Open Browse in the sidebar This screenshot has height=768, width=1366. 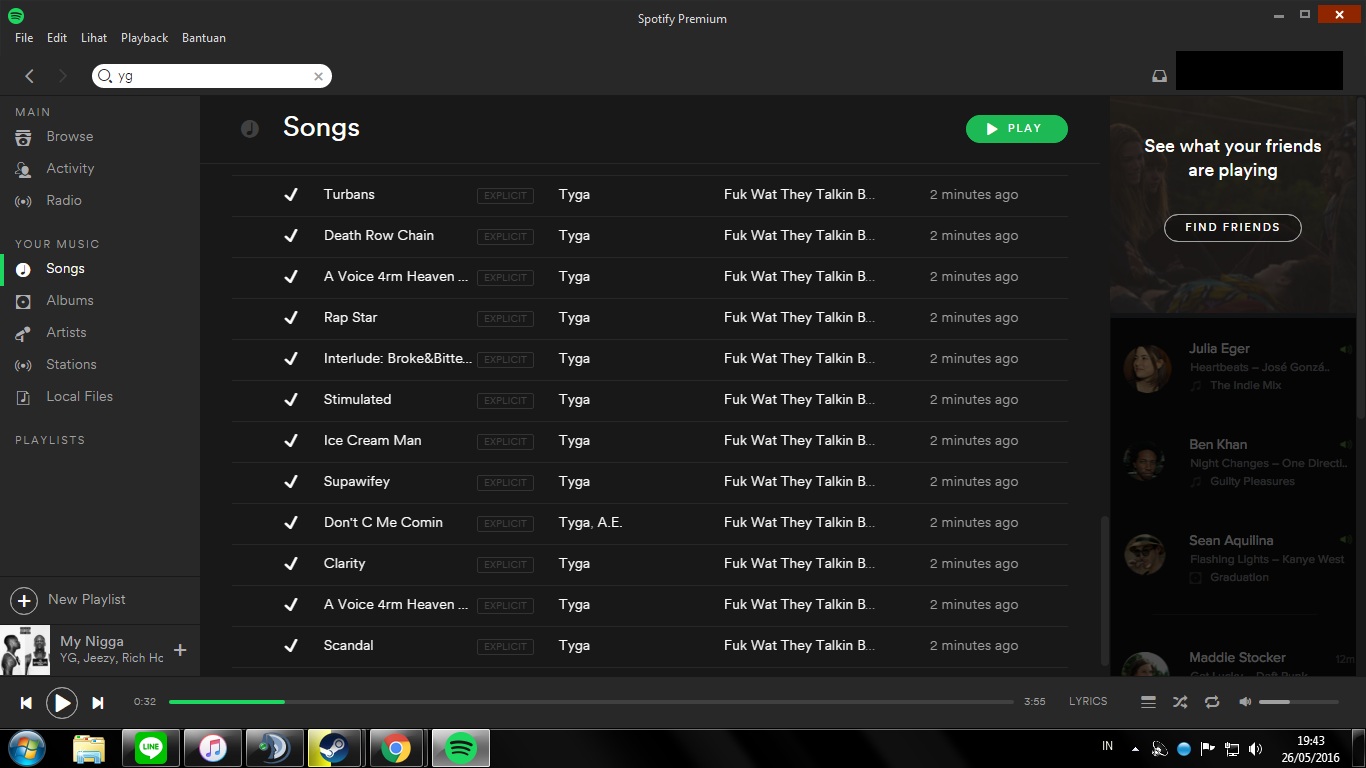(69, 137)
